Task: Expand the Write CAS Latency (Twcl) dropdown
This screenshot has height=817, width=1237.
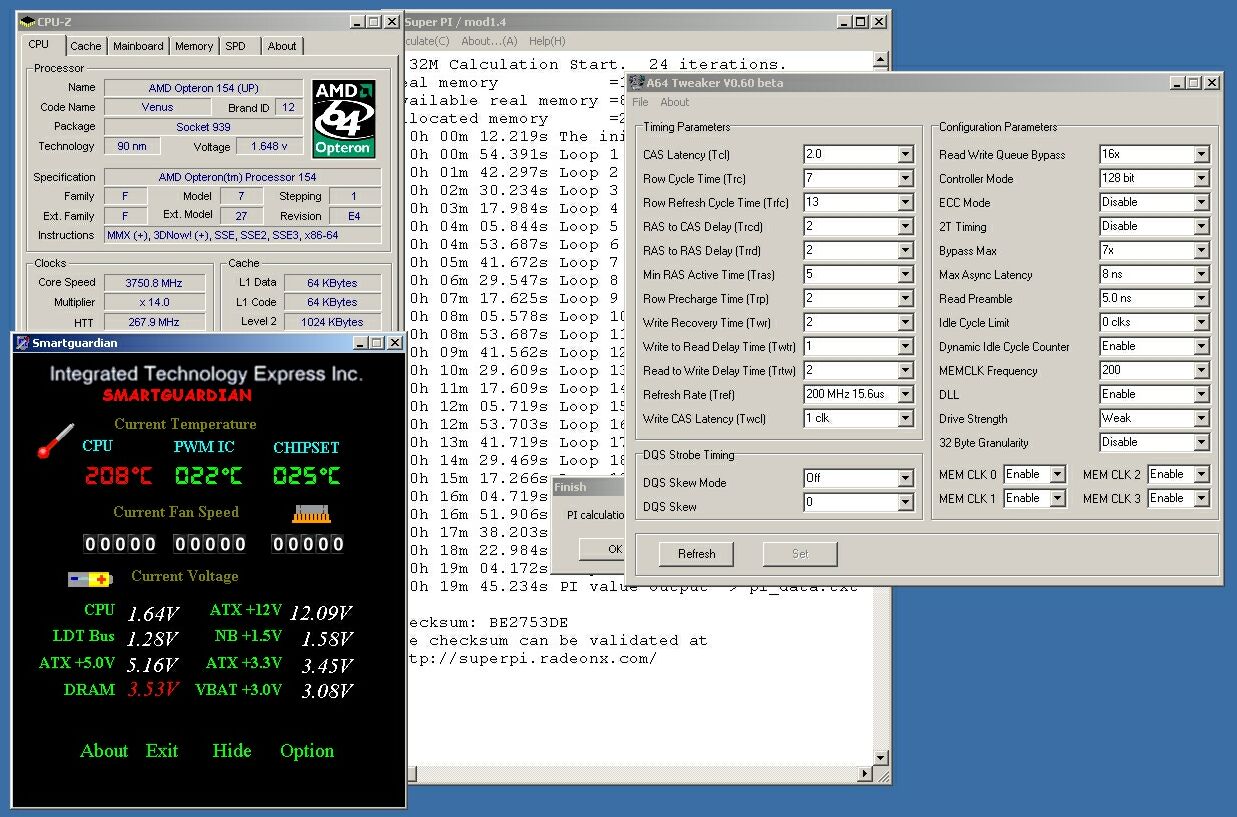Action: pos(905,419)
